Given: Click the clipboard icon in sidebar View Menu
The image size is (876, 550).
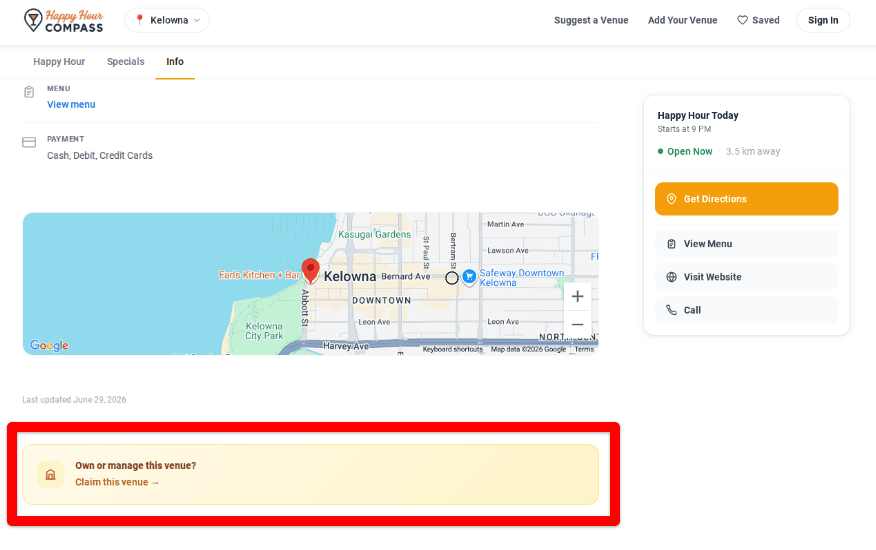Looking at the screenshot, I should (x=672, y=244).
